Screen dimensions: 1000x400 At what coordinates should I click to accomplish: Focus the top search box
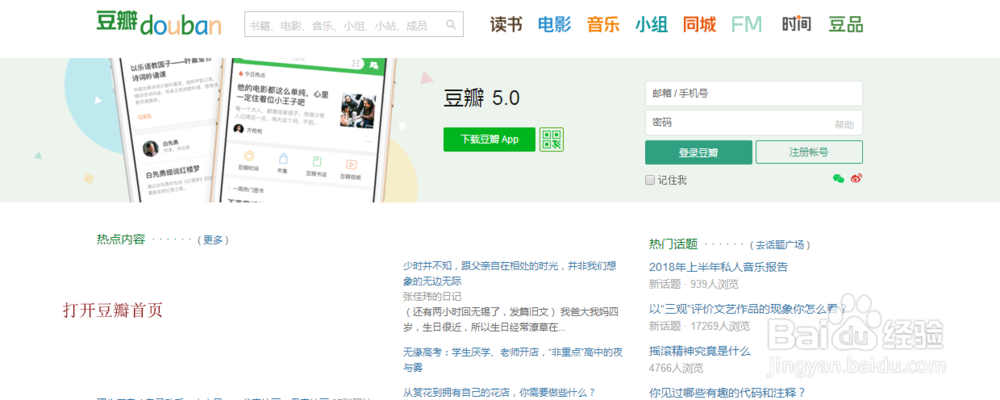[x=353, y=24]
